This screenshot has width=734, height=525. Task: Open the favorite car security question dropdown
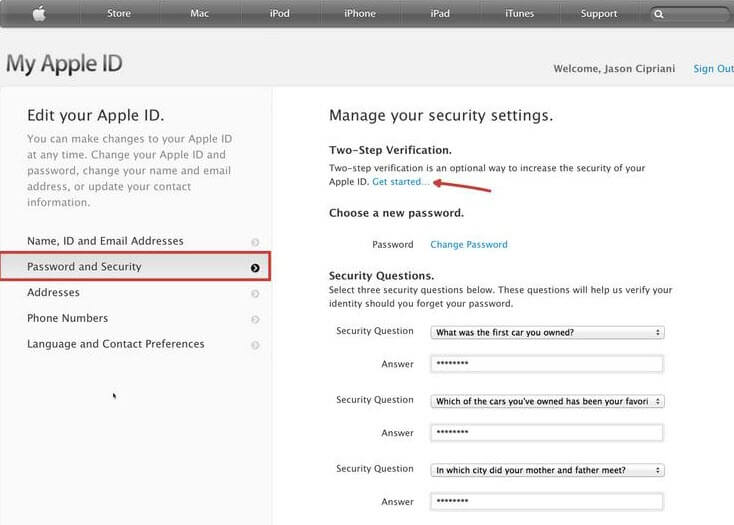547,401
